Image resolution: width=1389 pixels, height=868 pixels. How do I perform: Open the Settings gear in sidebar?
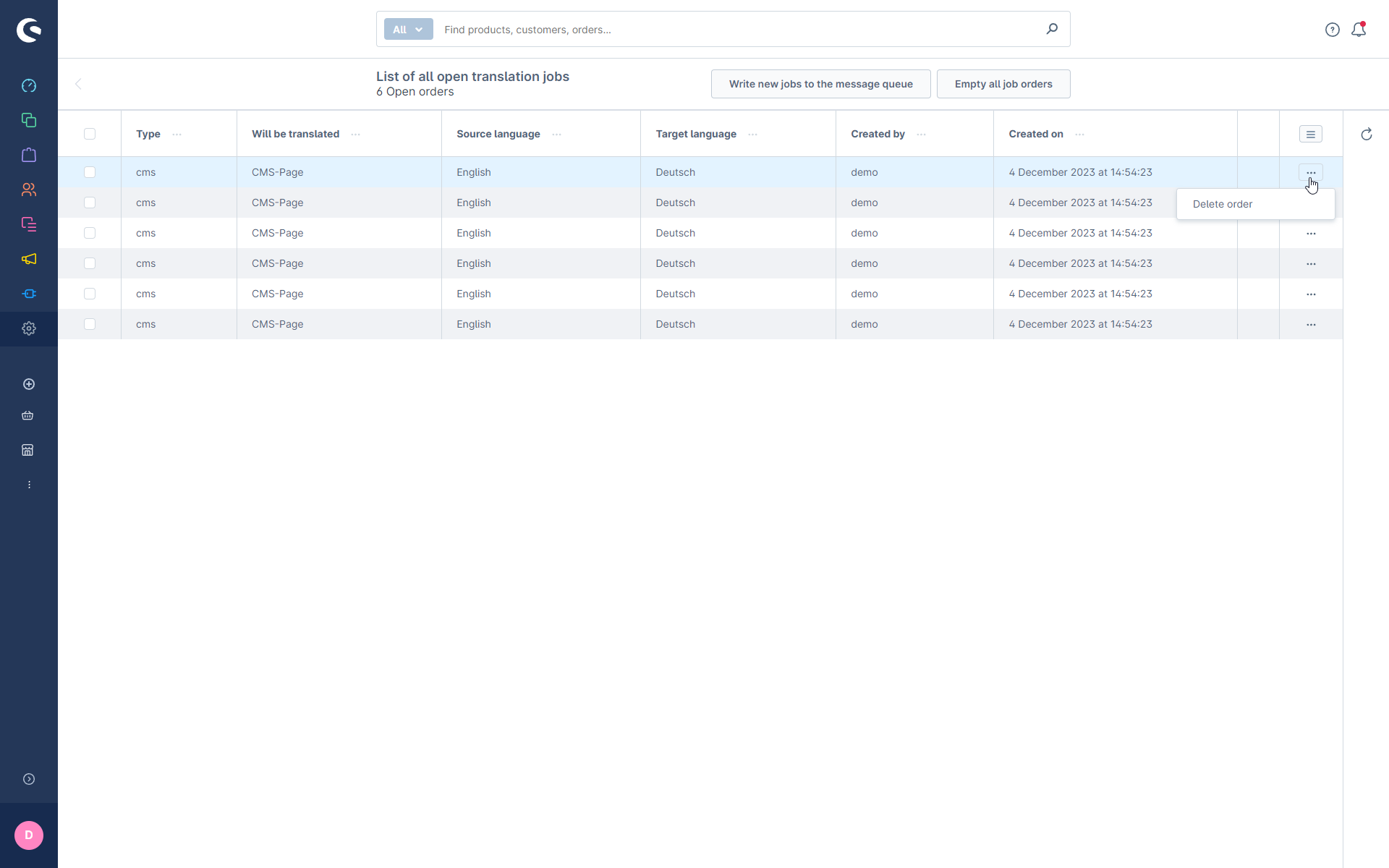[x=29, y=328]
